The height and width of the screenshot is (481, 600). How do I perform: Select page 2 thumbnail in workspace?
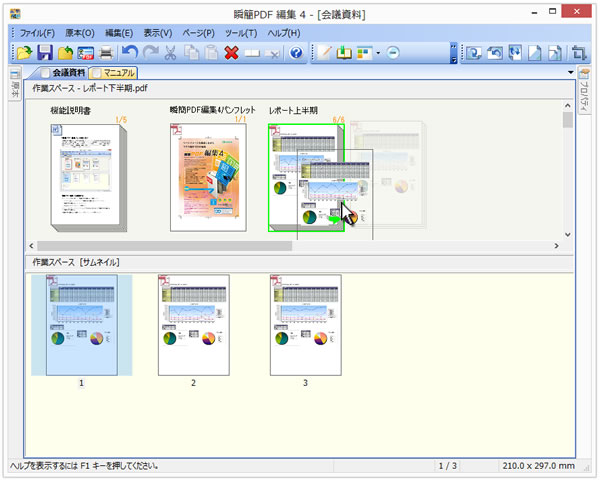point(194,325)
